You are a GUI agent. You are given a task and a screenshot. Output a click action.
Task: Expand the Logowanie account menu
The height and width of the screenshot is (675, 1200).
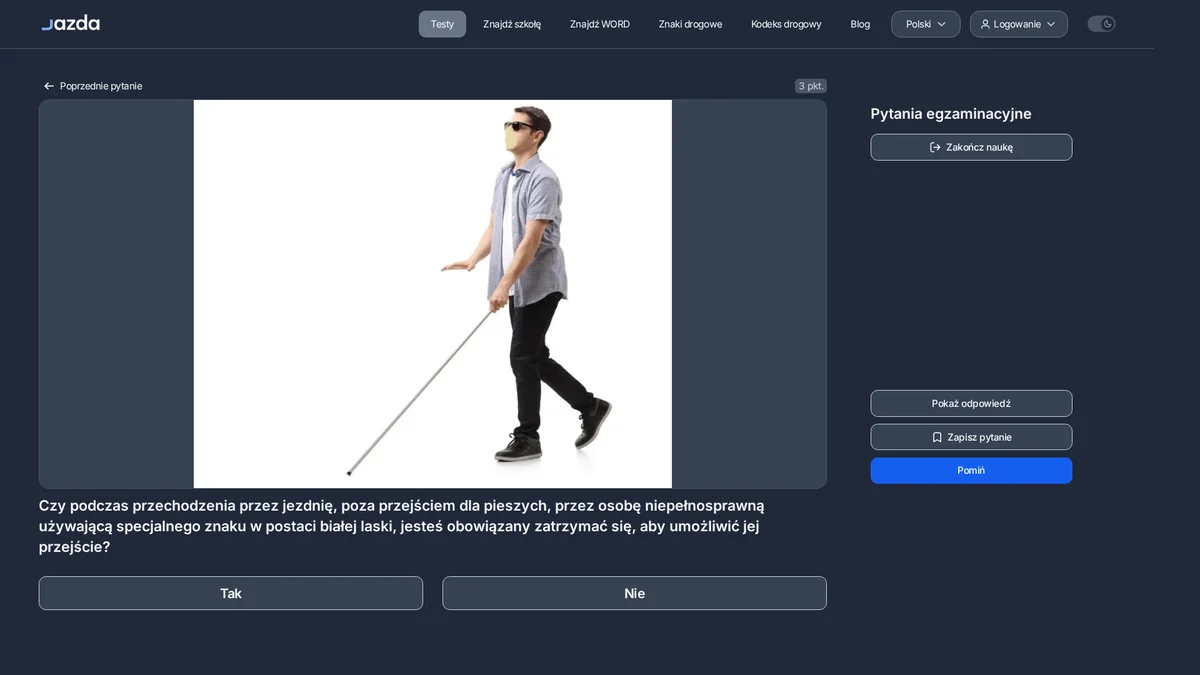pyautogui.click(x=1018, y=24)
